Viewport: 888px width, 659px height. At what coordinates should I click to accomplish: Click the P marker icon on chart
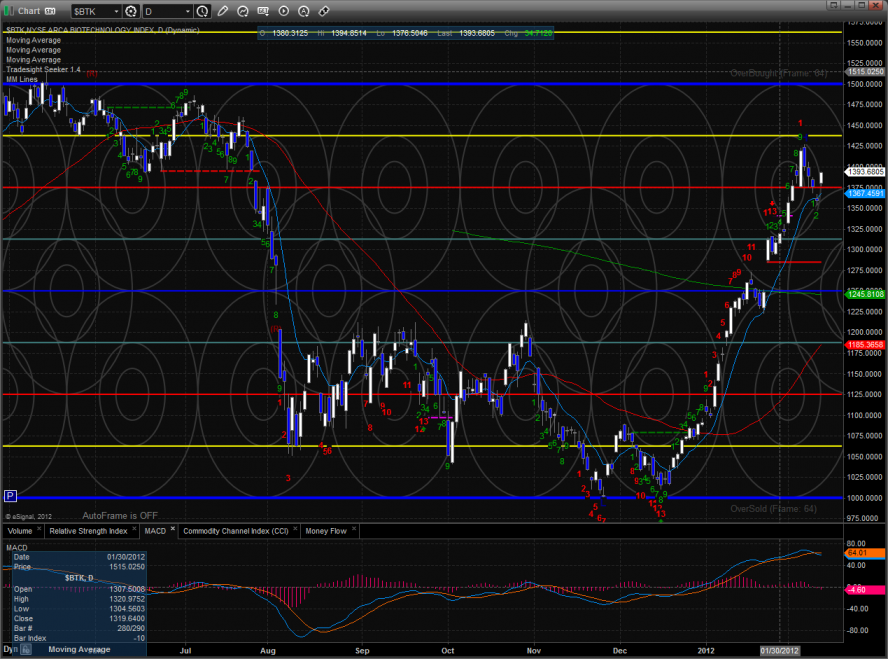[x=10, y=496]
